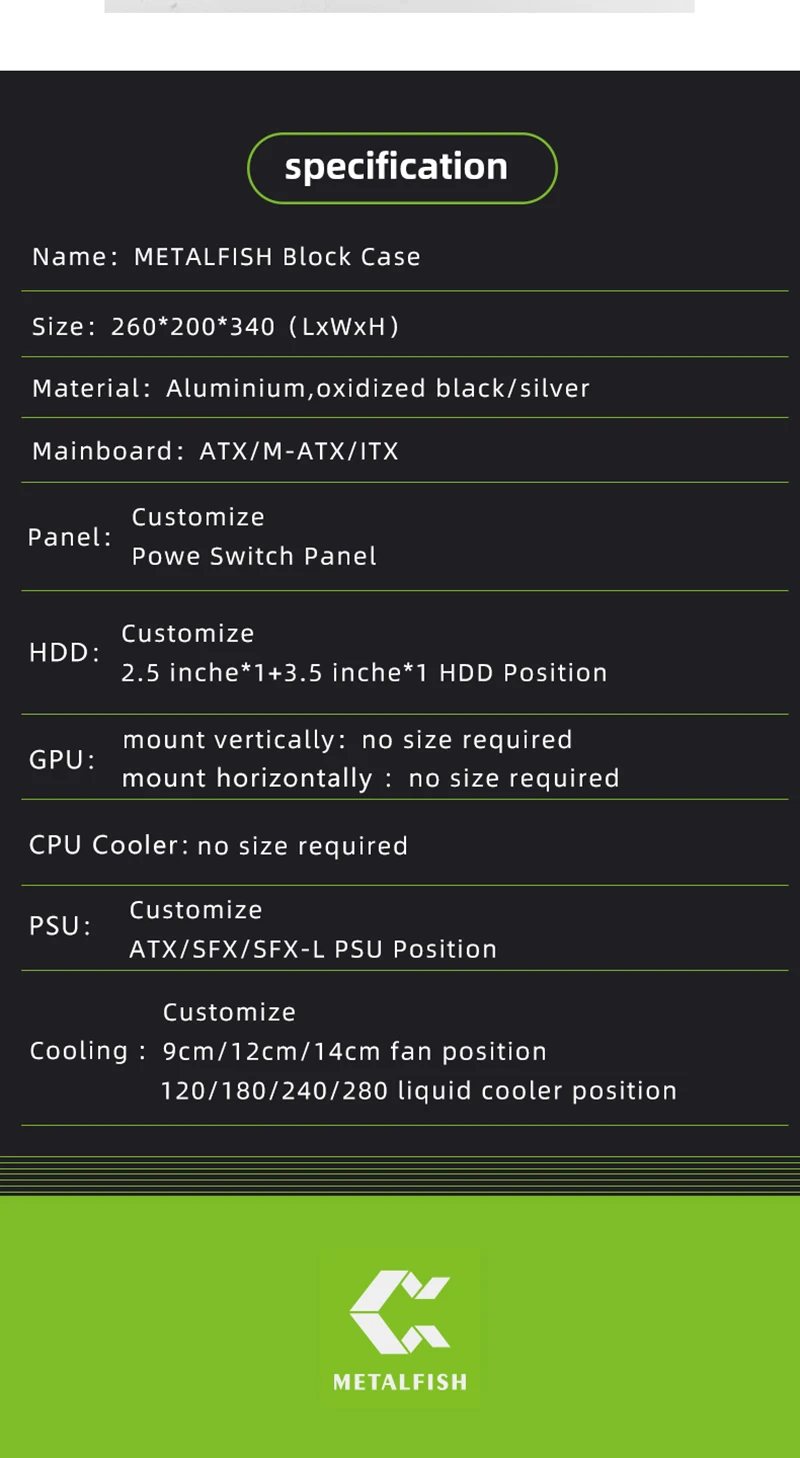
Task: Click the "Aluminium,oxidized black/silver" material text
Action: click(x=378, y=388)
